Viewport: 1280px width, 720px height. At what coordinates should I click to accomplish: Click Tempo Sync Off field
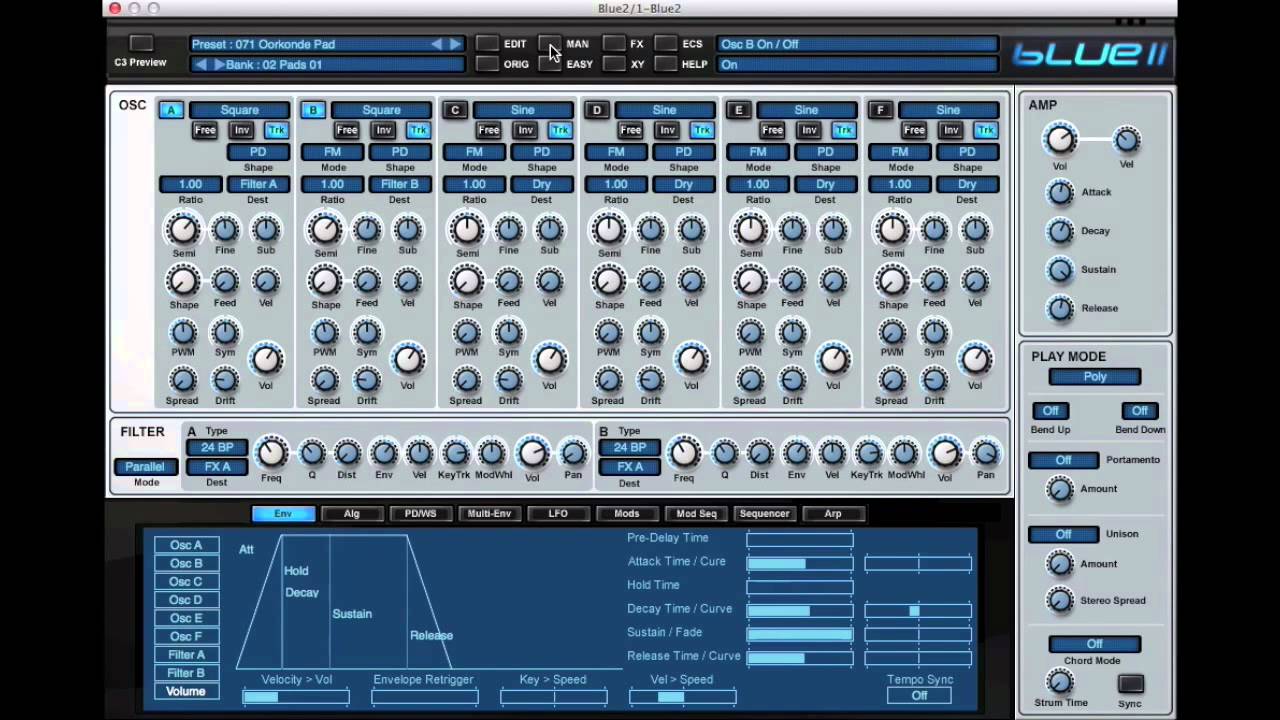click(x=919, y=696)
